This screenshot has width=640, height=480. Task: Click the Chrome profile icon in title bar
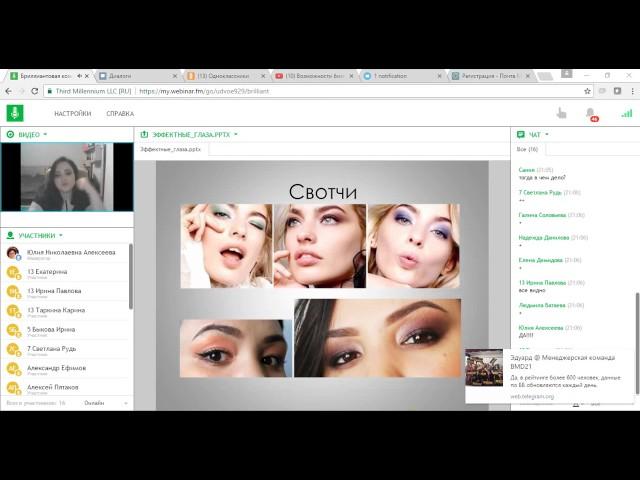(x=567, y=74)
